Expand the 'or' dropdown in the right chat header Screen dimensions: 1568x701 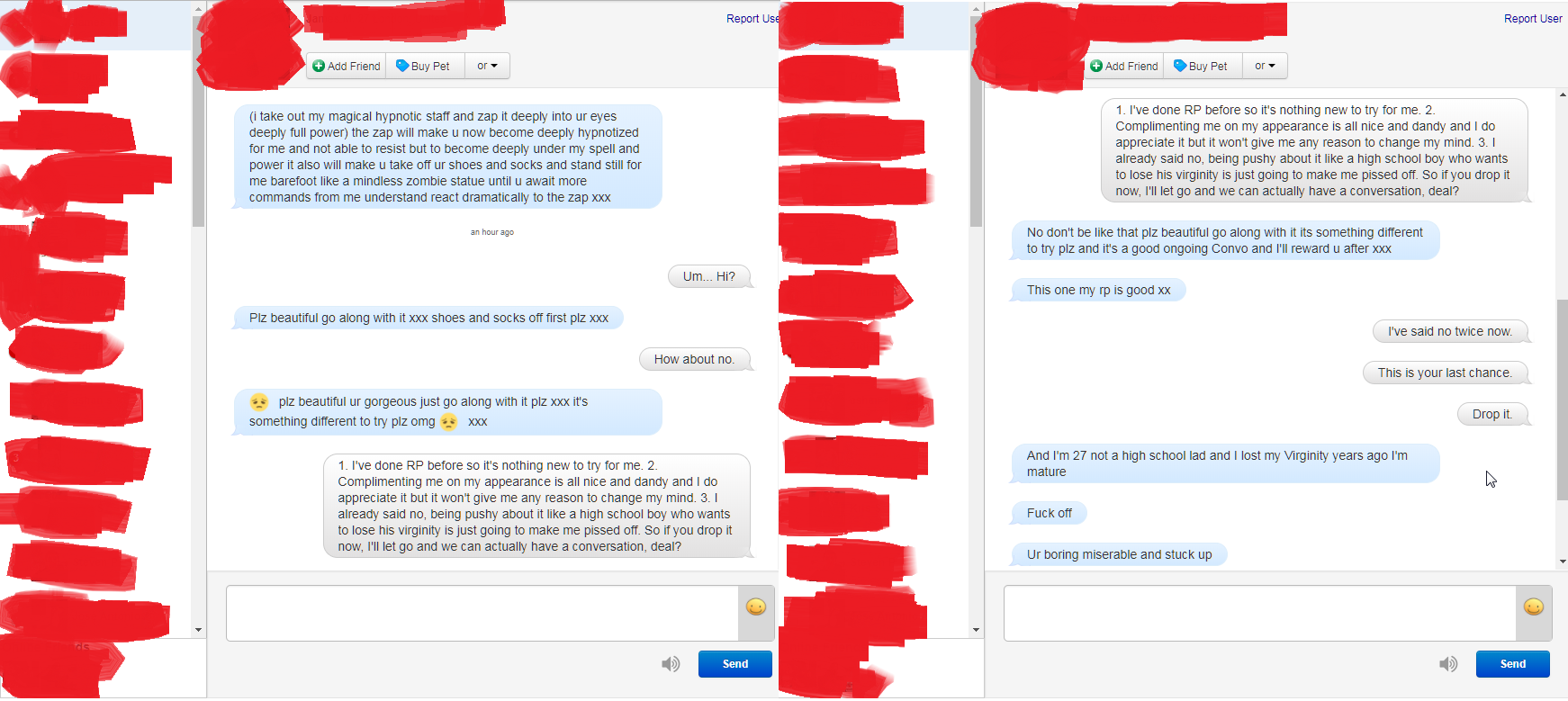point(1265,66)
